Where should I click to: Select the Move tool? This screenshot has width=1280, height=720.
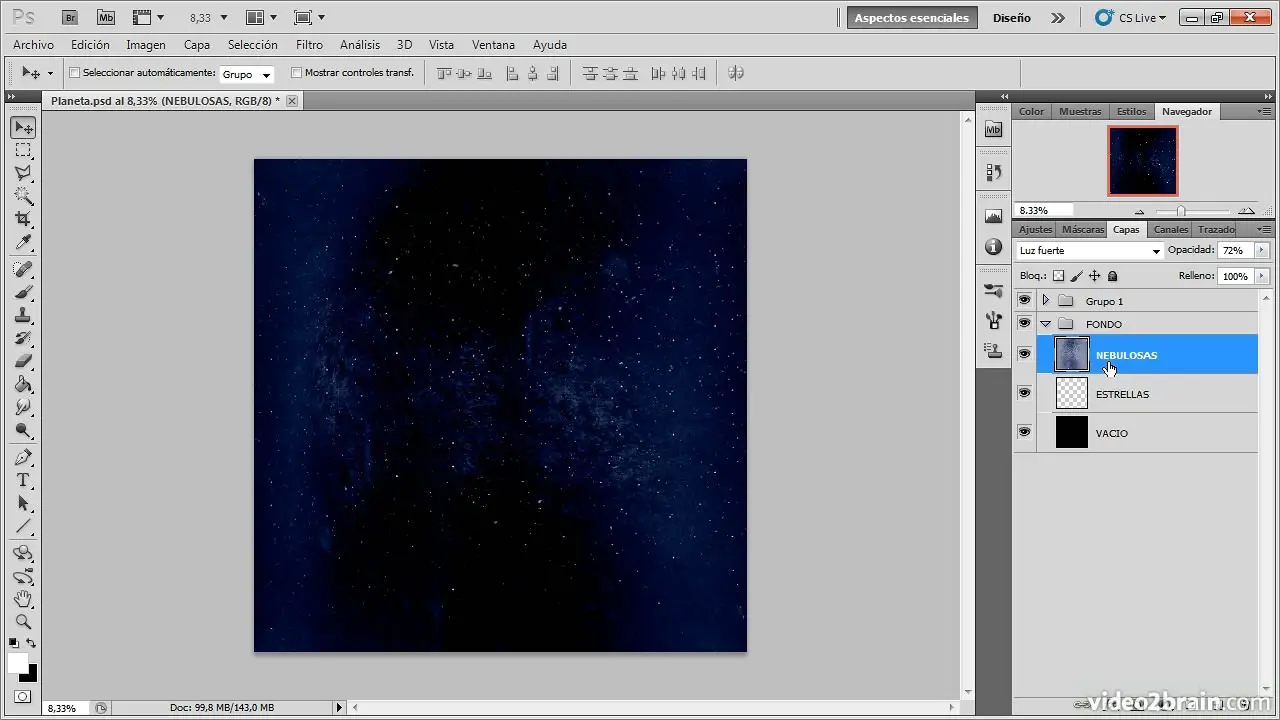24,127
